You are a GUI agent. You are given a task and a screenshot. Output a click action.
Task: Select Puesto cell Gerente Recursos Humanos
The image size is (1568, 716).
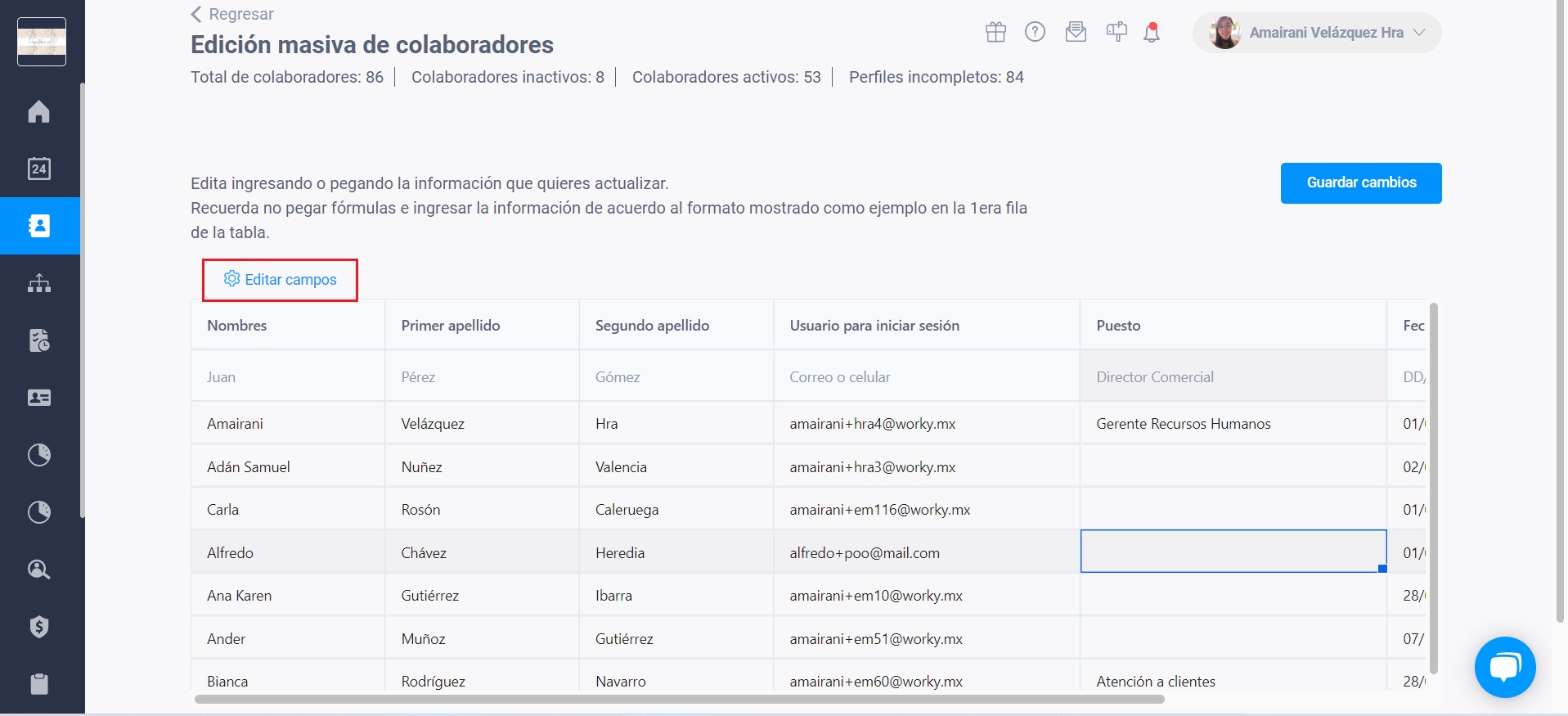[1233, 423]
